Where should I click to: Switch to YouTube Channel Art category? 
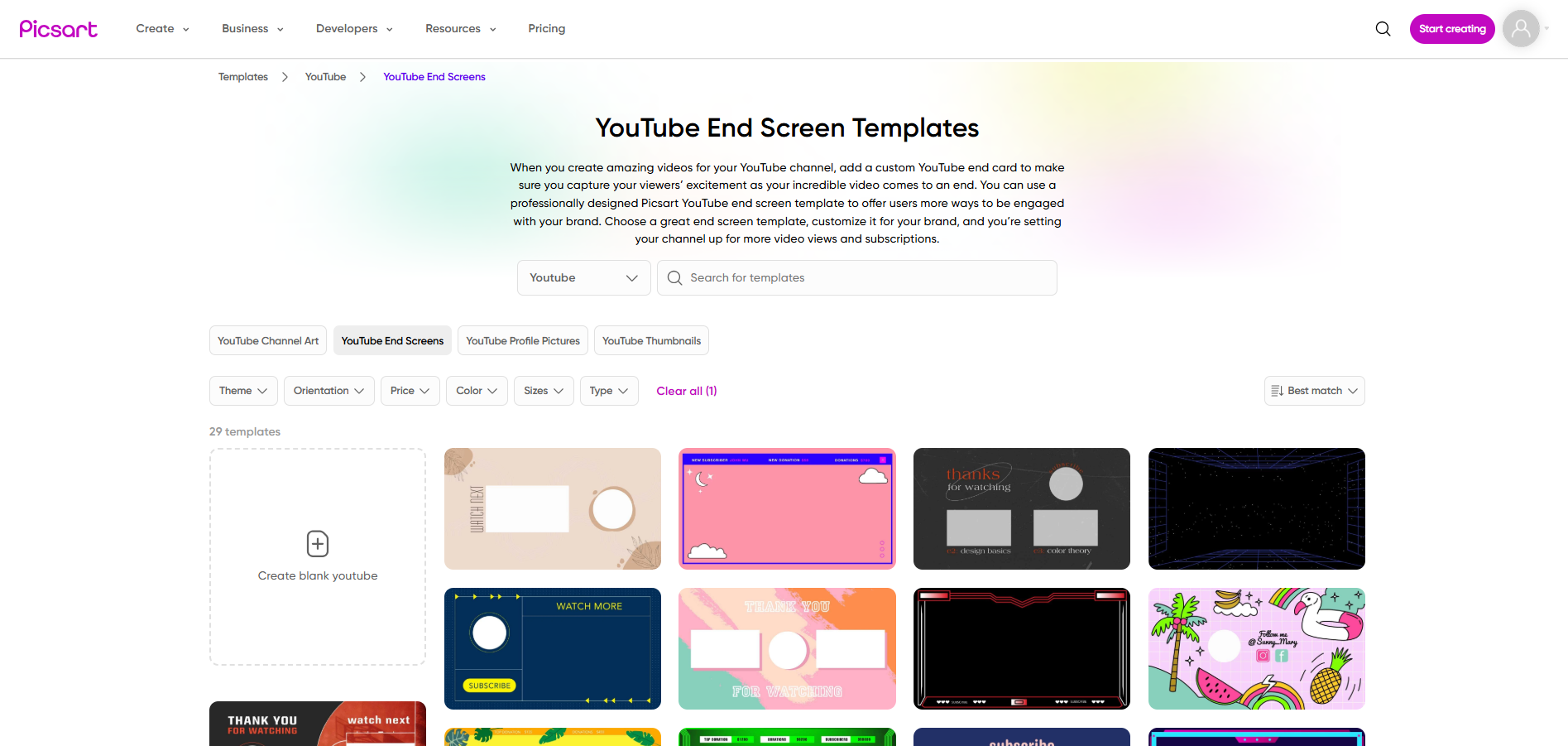click(x=267, y=340)
